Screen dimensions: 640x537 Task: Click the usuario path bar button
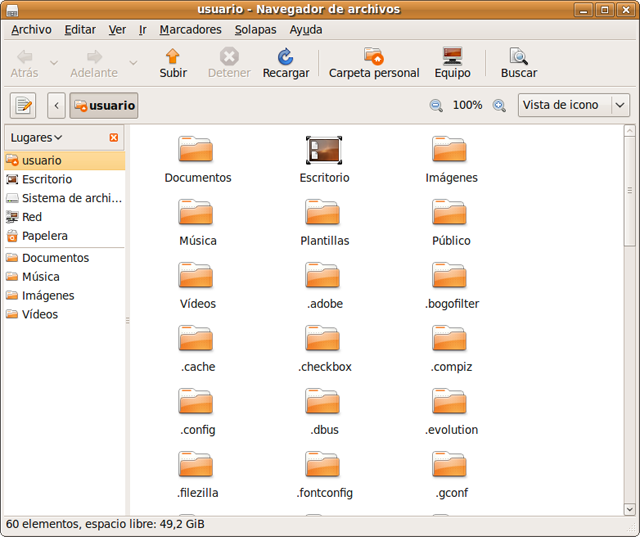pyautogui.click(x=104, y=105)
